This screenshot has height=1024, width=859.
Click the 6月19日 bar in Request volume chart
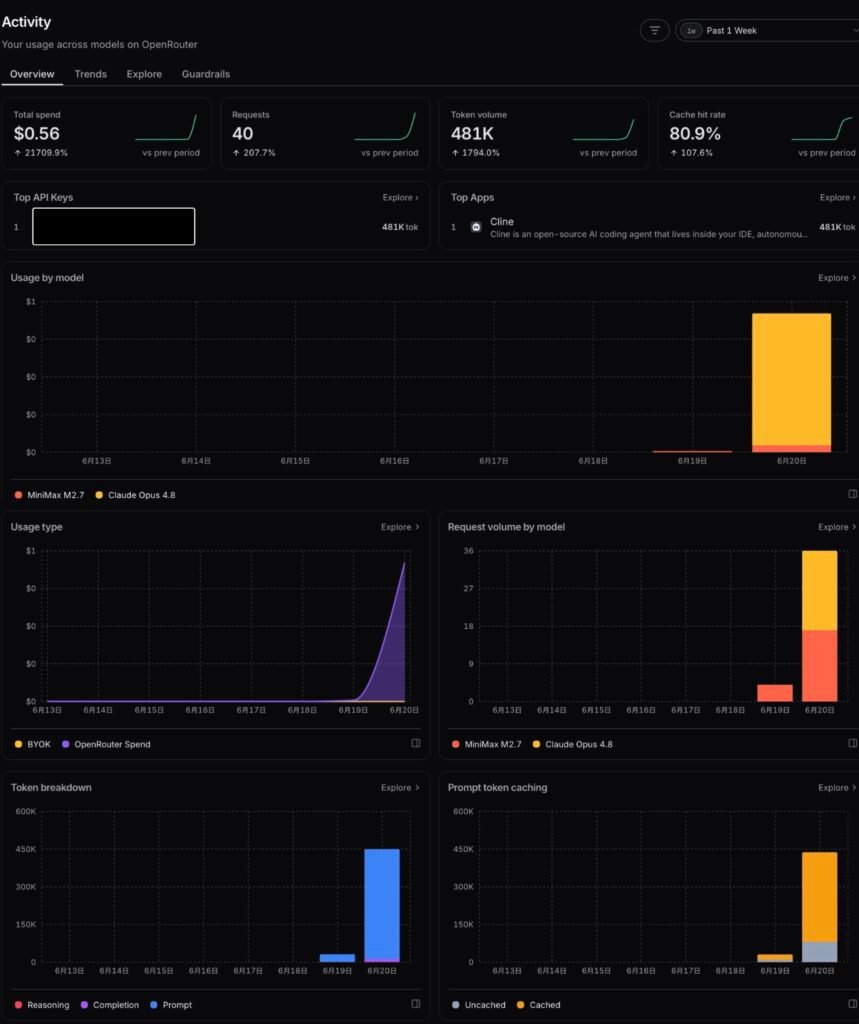775,693
